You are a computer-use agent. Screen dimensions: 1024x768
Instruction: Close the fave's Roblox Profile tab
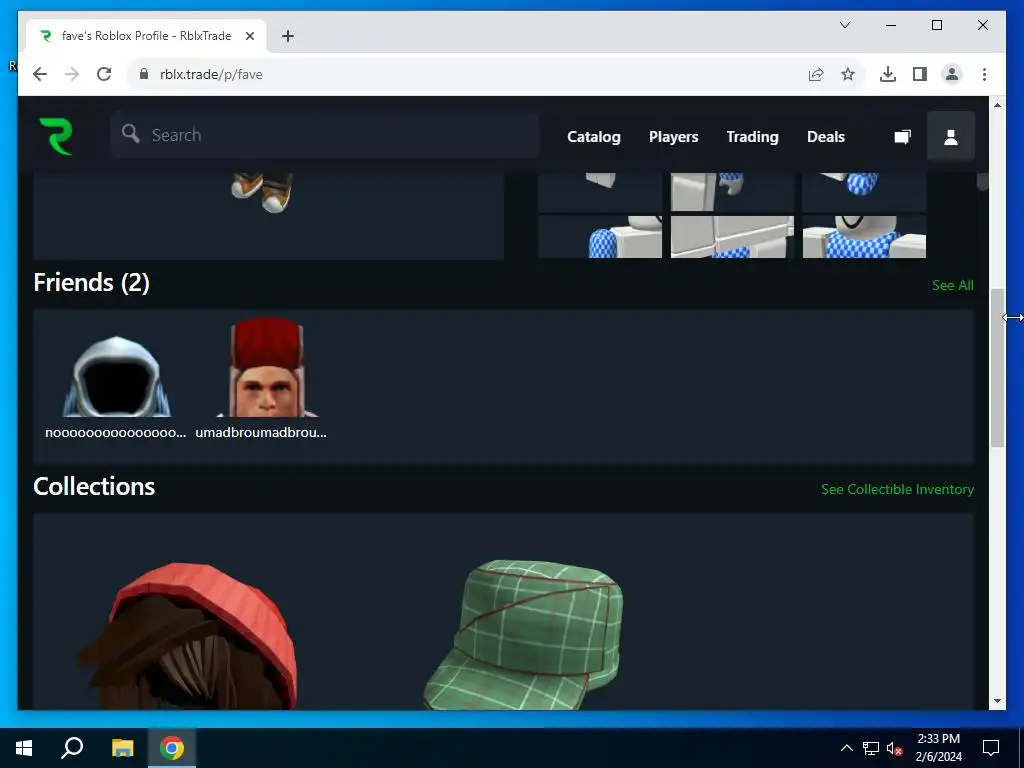(x=249, y=36)
